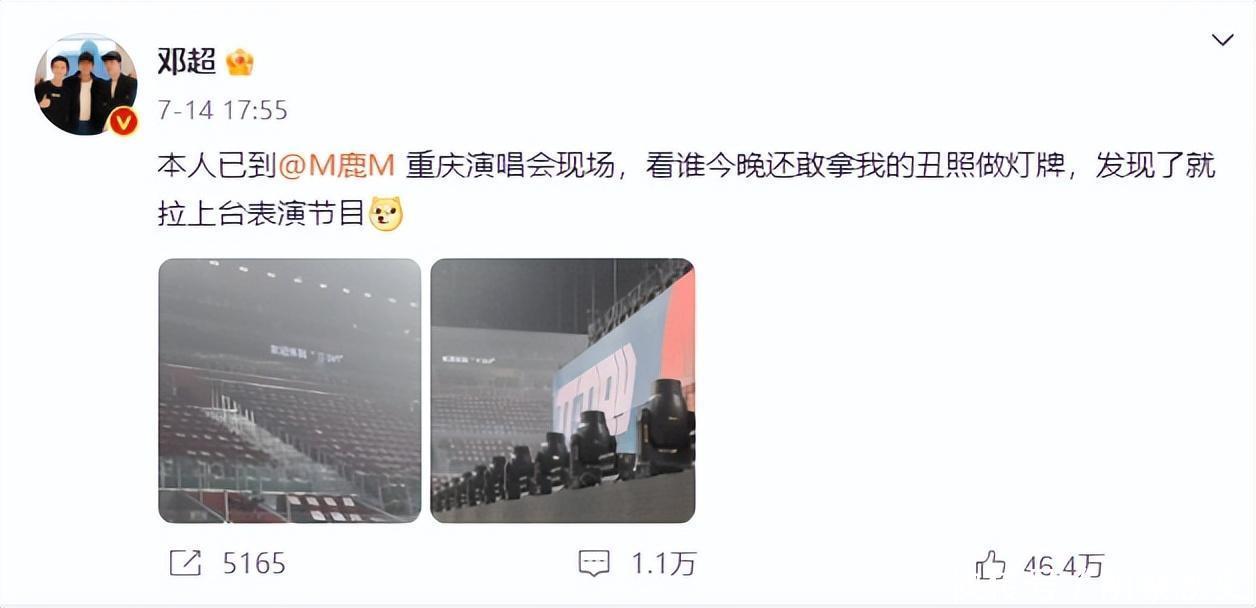This screenshot has width=1256, height=608.
Task: Open the 邓超 username profile link
Action: (186, 61)
